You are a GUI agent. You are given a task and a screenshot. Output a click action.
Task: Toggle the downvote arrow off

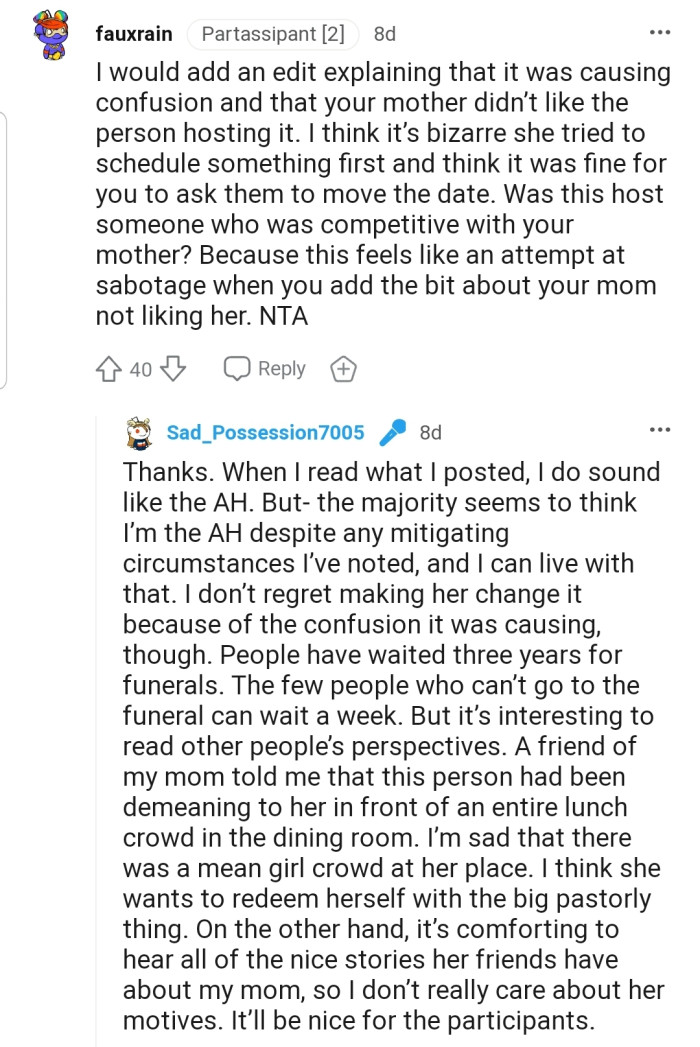(x=172, y=368)
